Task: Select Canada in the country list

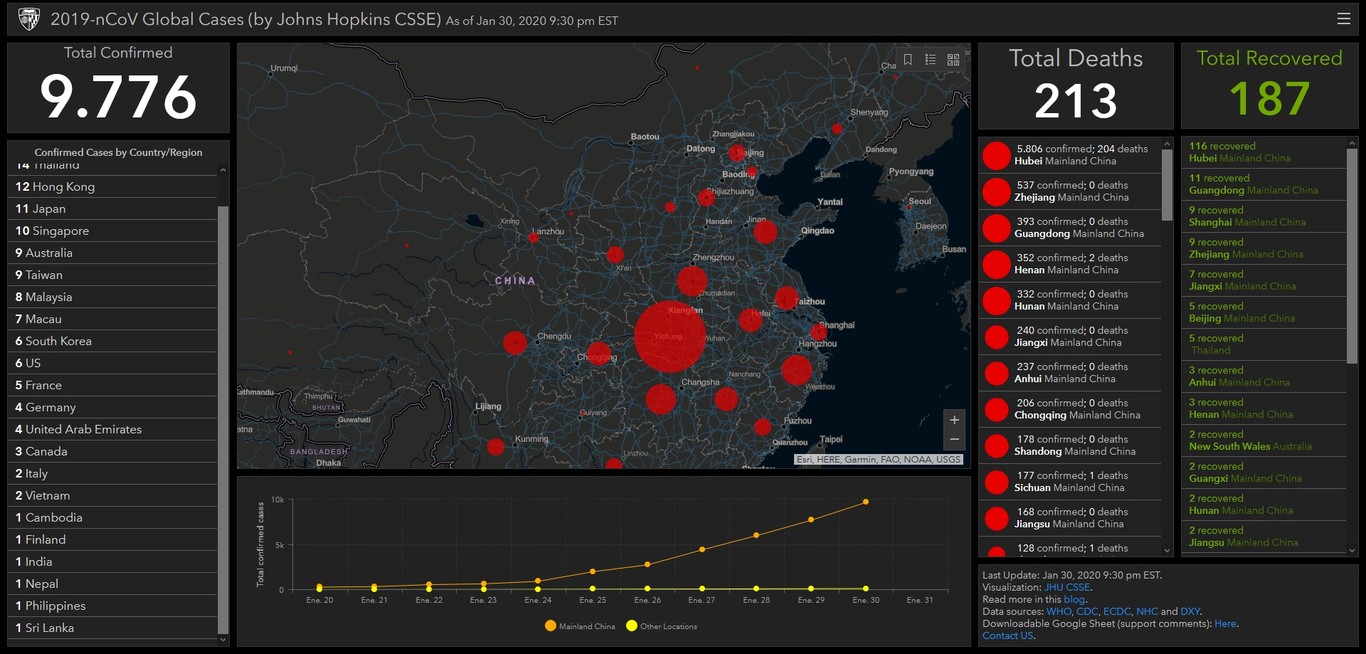Action: [112, 451]
